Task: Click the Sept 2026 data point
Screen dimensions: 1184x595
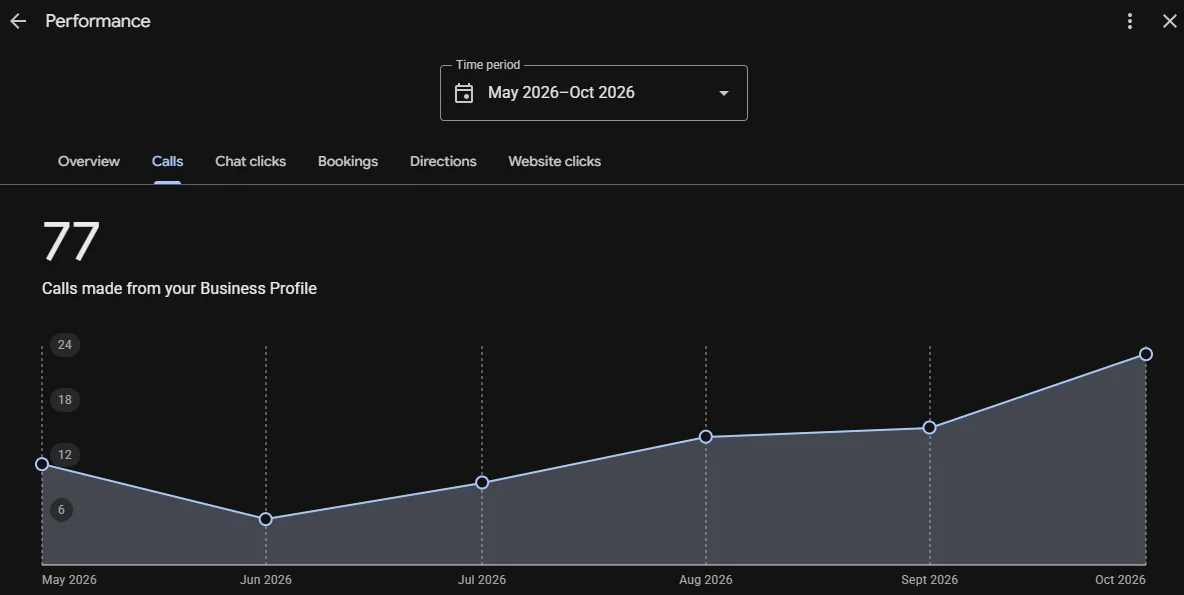Action: click(930, 427)
